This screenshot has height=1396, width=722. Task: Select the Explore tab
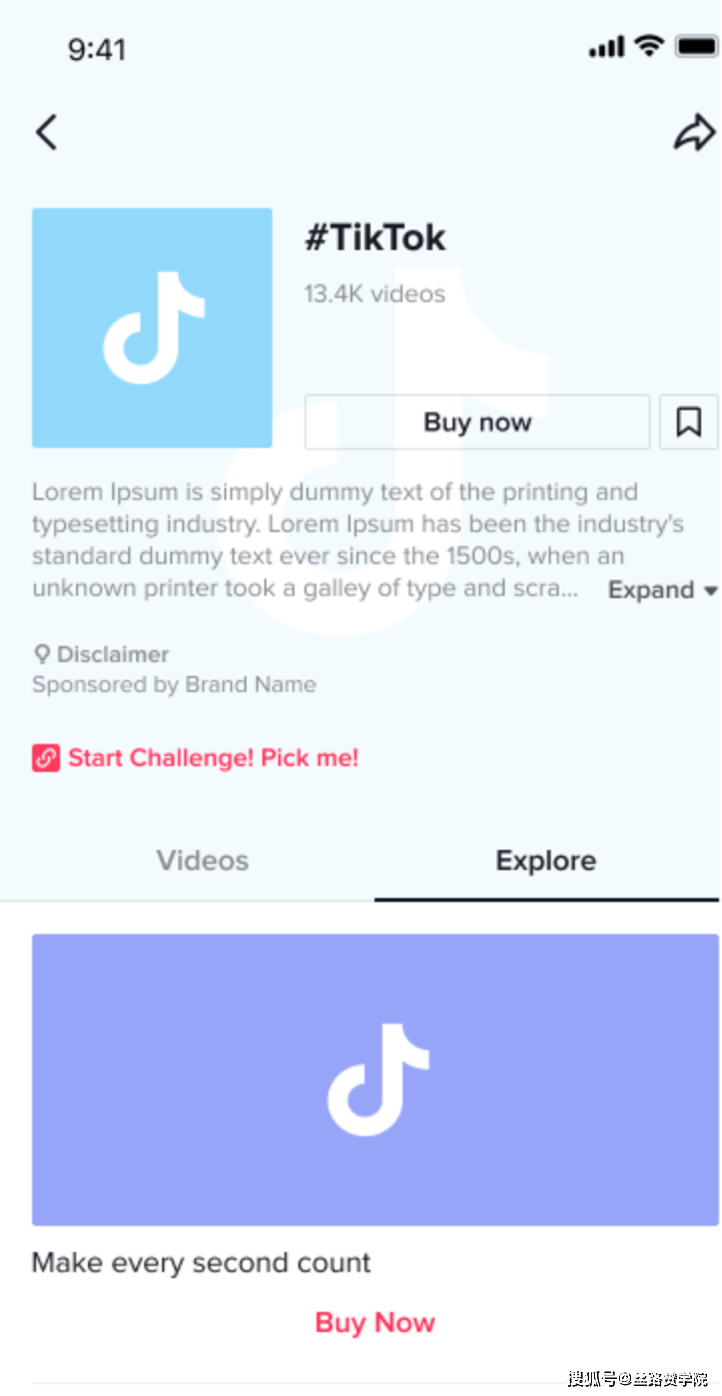pyautogui.click(x=546, y=861)
